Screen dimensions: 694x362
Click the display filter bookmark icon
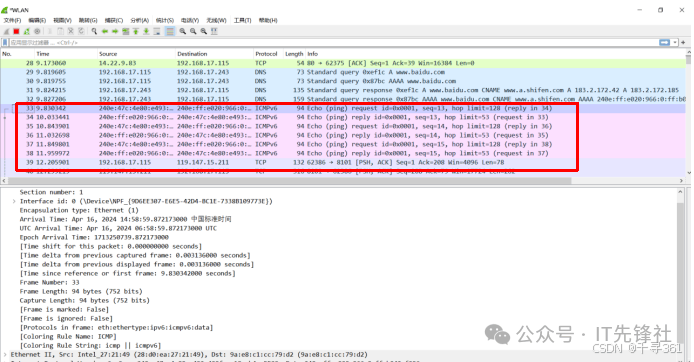point(5,42)
